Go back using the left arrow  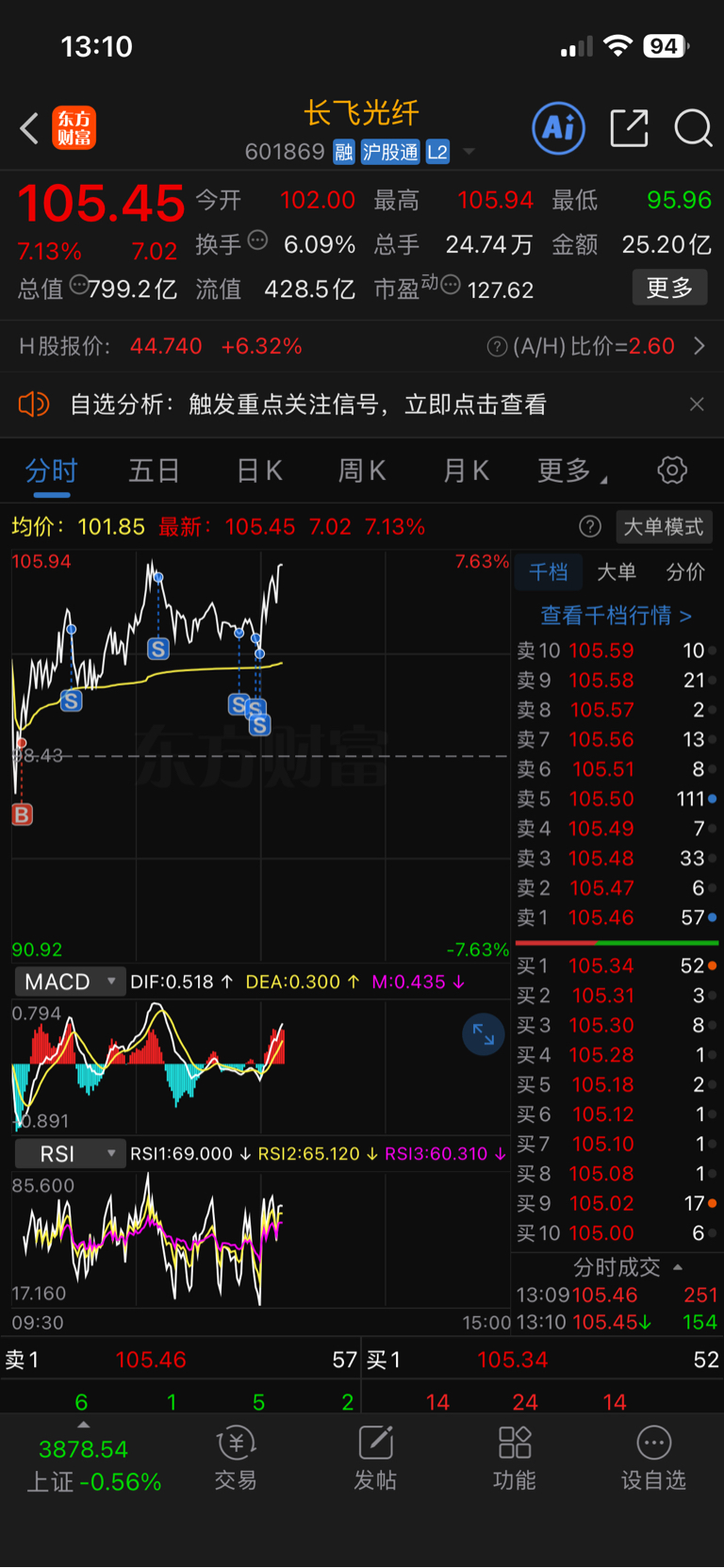tap(29, 128)
